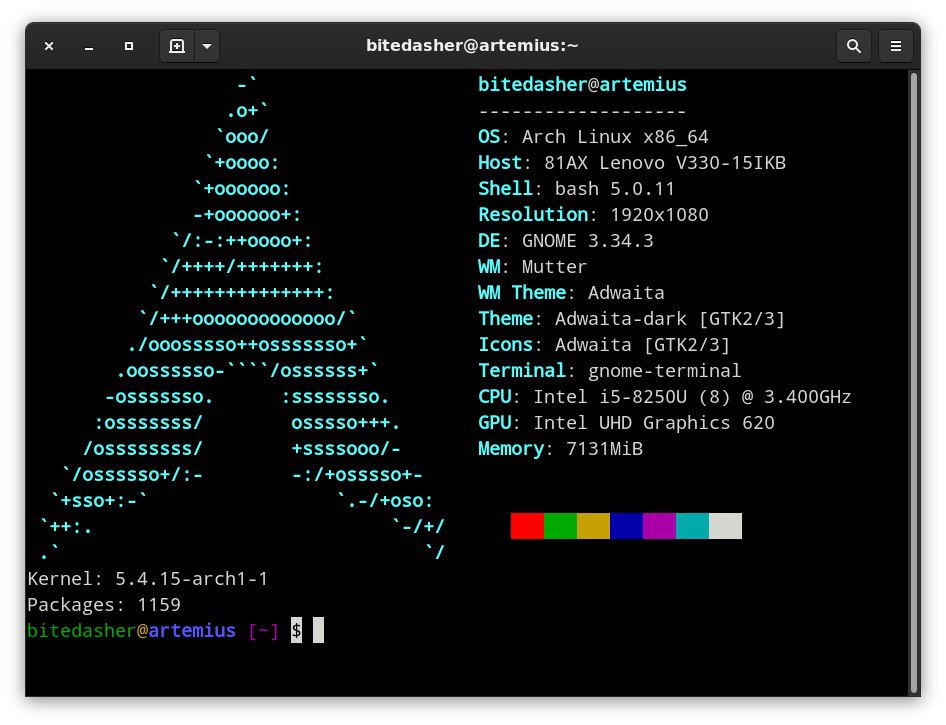Click the blue artemius hostname in prompt

pyautogui.click(x=192, y=630)
